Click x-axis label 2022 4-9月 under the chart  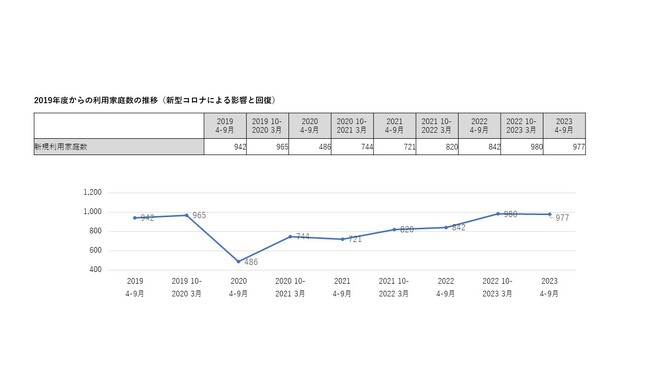(446, 287)
